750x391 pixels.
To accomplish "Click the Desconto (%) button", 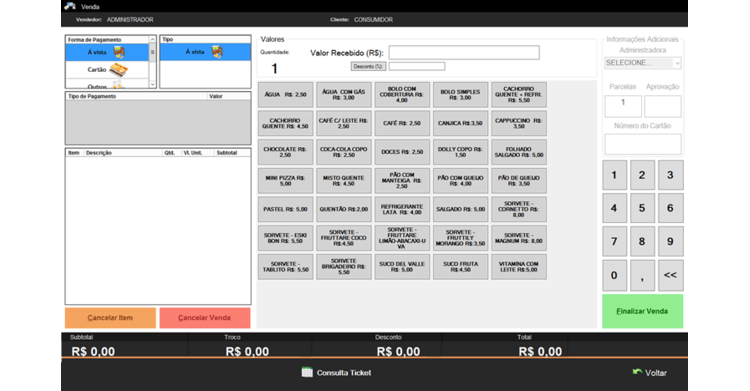I will [x=368, y=67].
